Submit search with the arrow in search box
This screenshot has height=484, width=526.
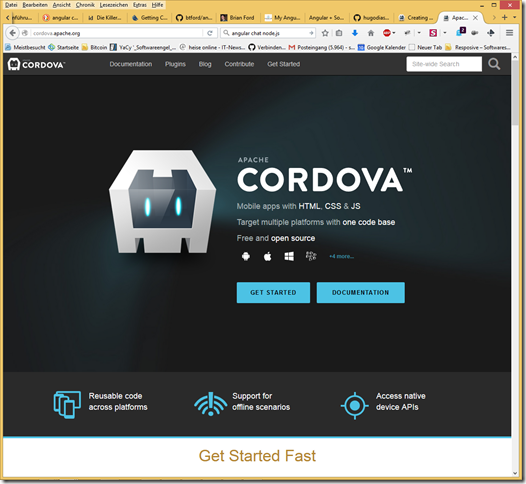point(311,33)
